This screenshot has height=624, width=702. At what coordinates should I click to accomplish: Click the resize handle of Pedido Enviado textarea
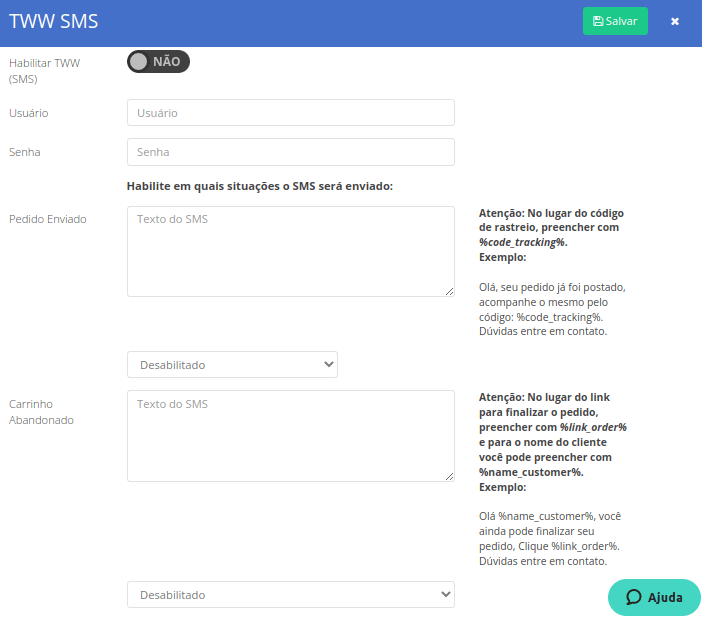coord(449,291)
